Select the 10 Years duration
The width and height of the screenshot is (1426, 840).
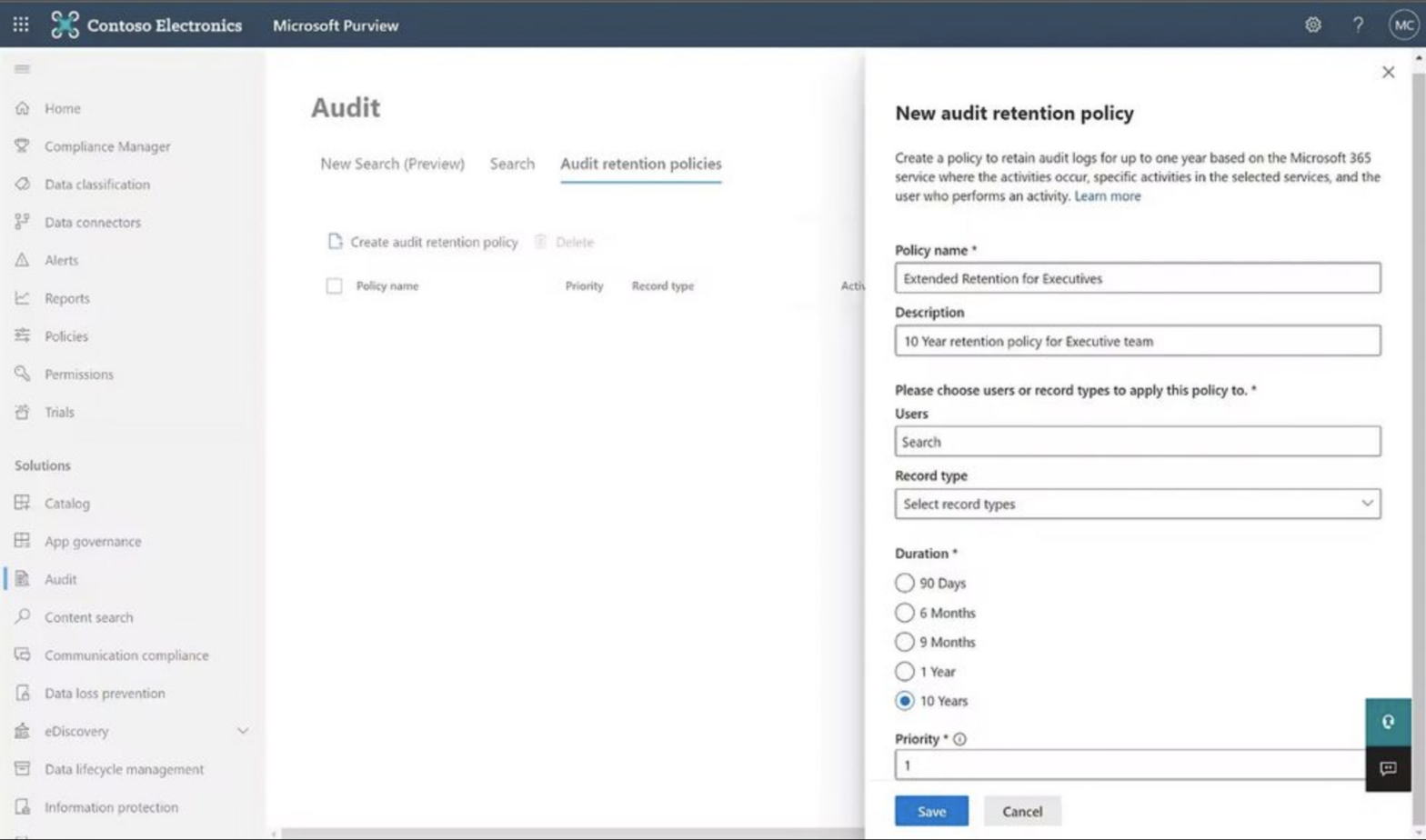coord(904,701)
